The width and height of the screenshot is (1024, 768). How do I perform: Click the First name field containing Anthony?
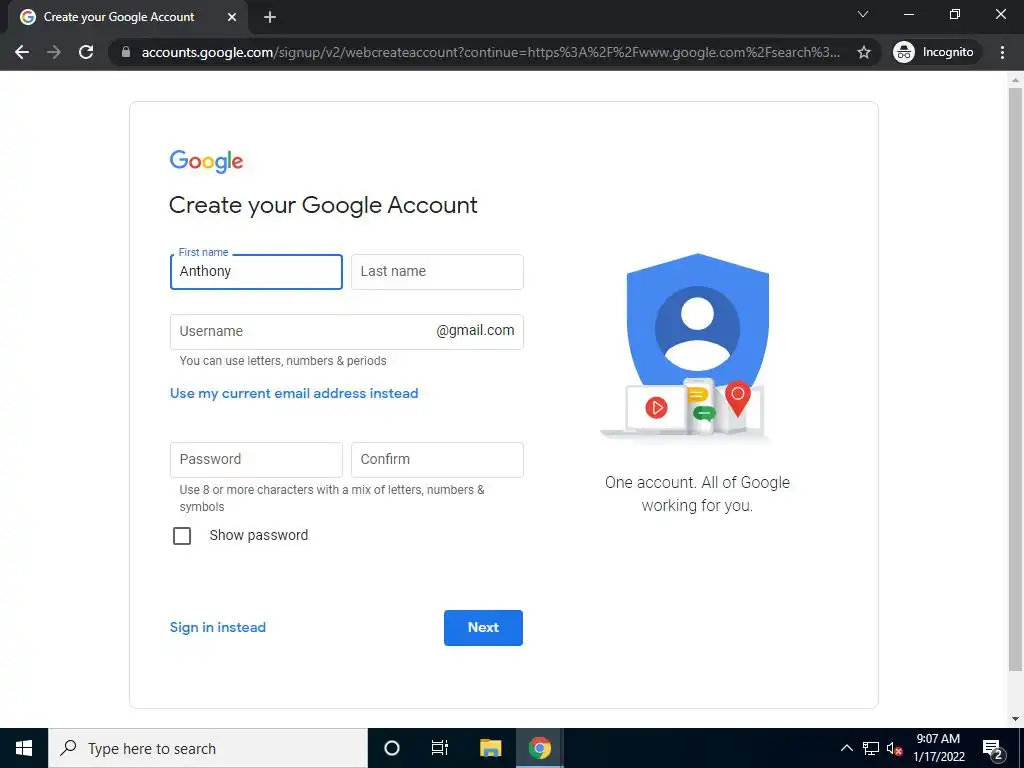(256, 272)
